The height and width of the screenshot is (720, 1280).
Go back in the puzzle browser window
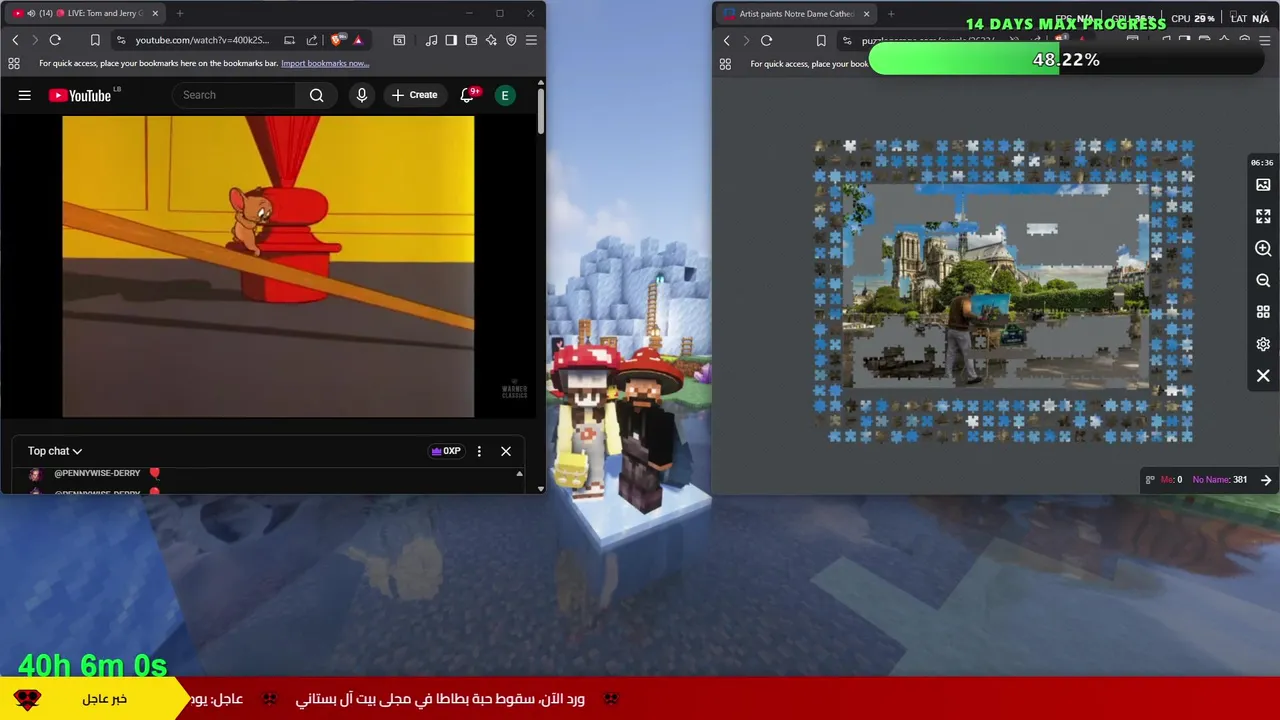(727, 41)
